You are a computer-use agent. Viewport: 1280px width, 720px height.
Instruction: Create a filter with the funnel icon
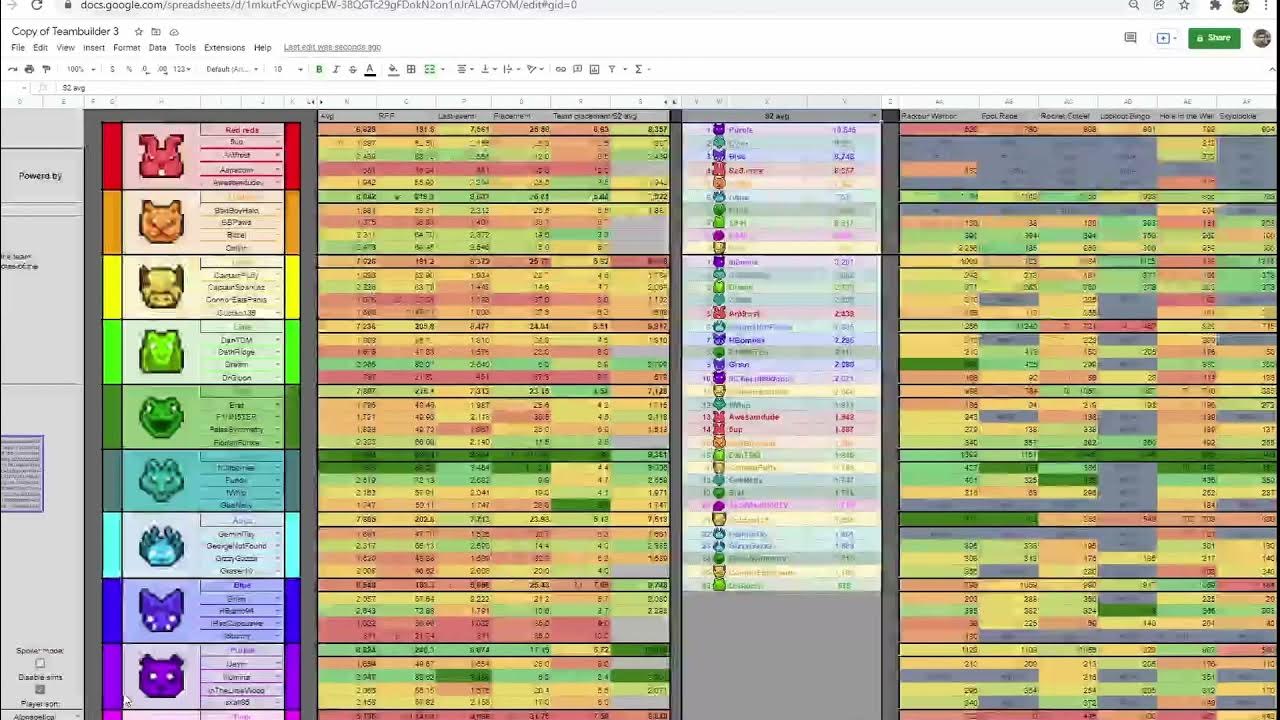612,69
